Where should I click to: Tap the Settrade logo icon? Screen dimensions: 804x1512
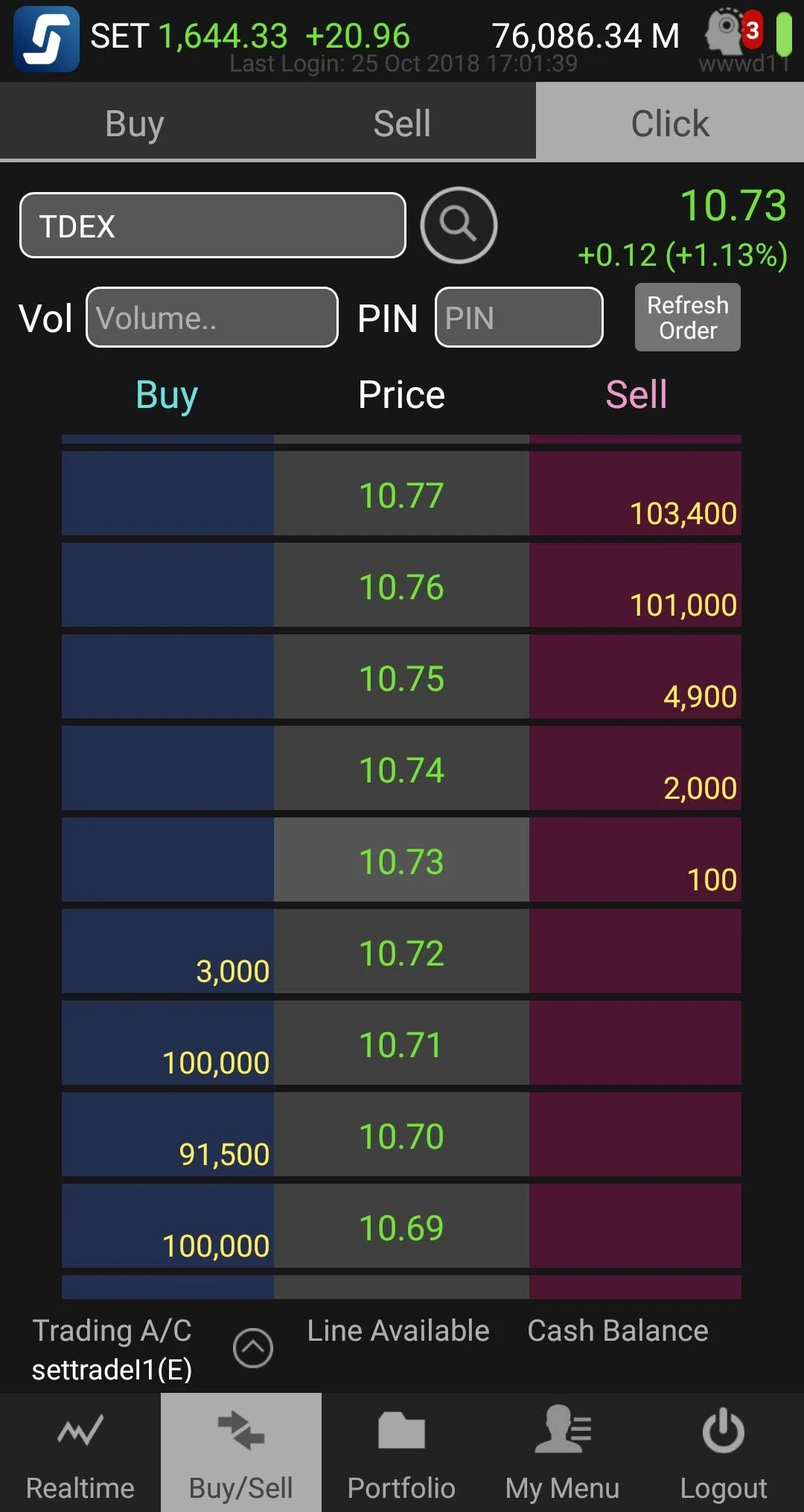(46, 39)
